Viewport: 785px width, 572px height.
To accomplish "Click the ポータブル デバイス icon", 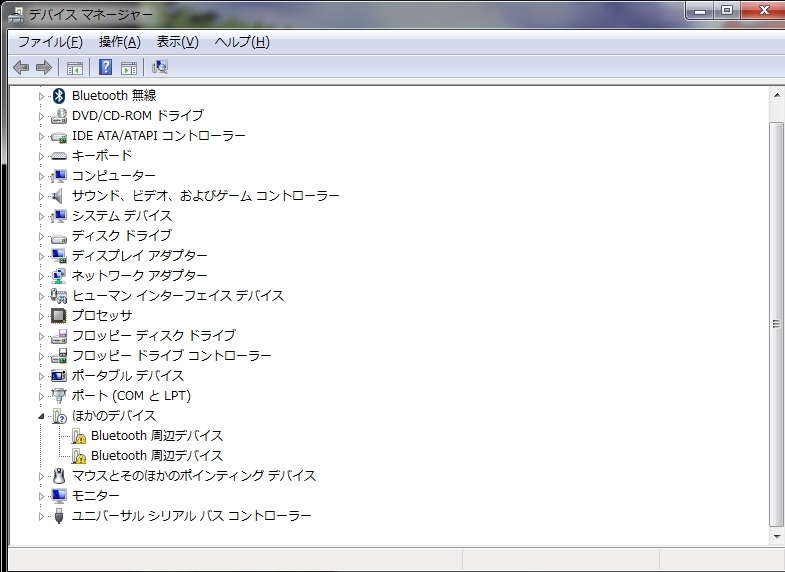I will (x=59, y=375).
